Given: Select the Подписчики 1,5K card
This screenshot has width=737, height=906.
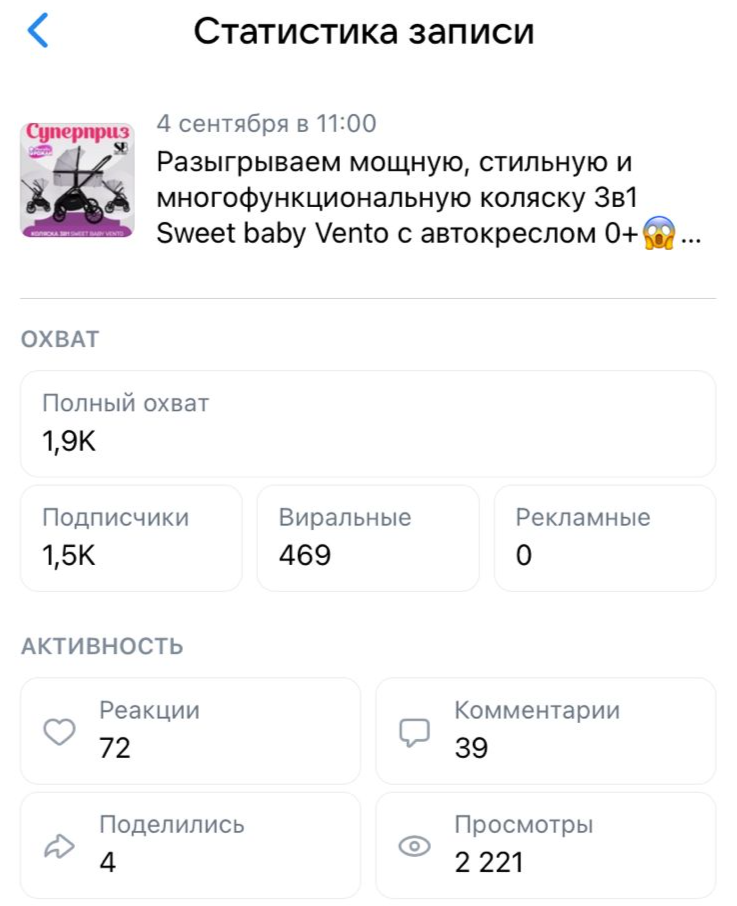Looking at the screenshot, I should pyautogui.click(x=131, y=538).
